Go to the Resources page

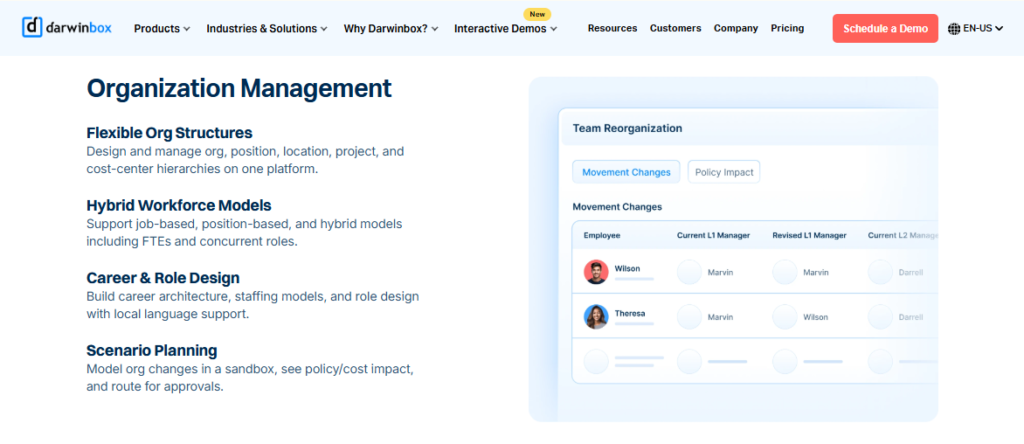click(612, 28)
